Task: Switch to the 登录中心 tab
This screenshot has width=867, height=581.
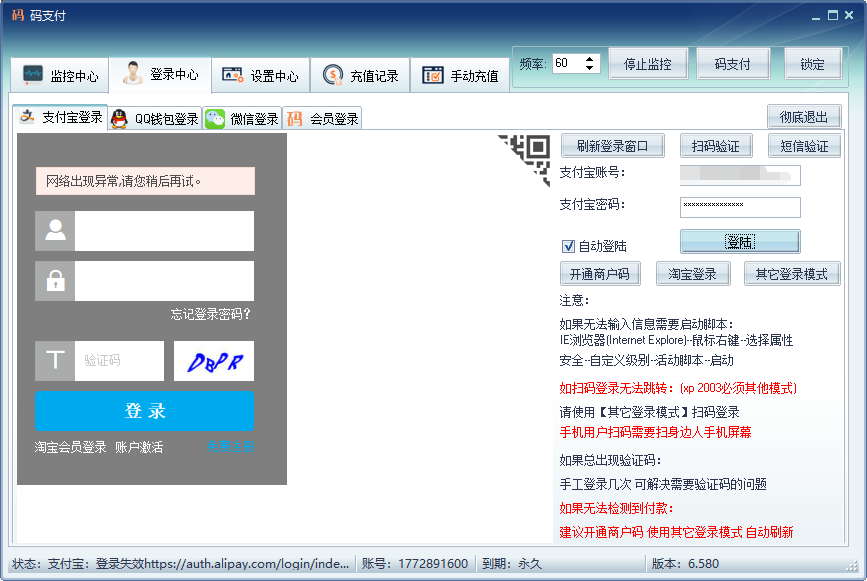Action: point(160,74)
